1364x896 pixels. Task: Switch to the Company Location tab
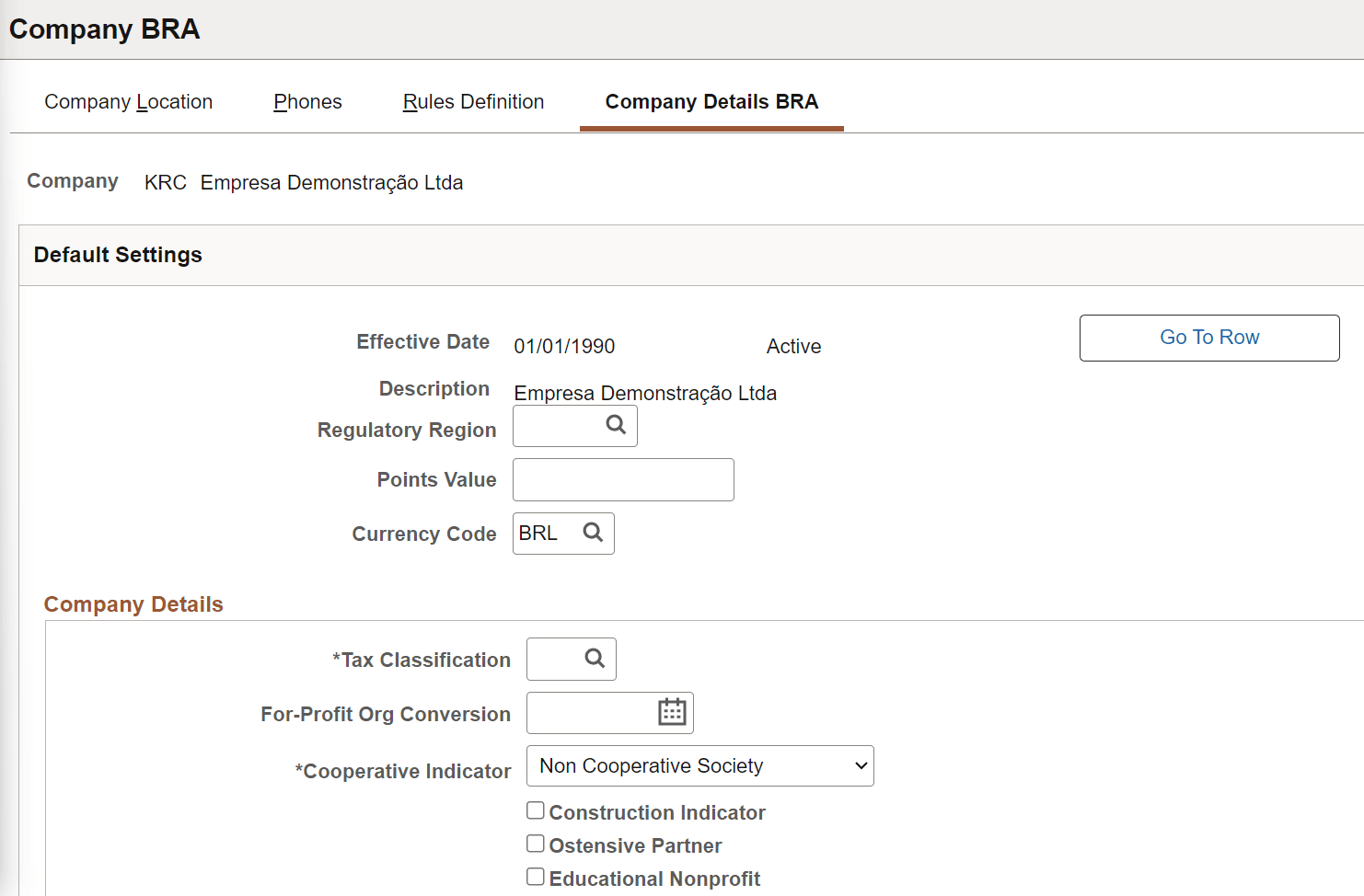pyautogui.click(x=128, y=101)
